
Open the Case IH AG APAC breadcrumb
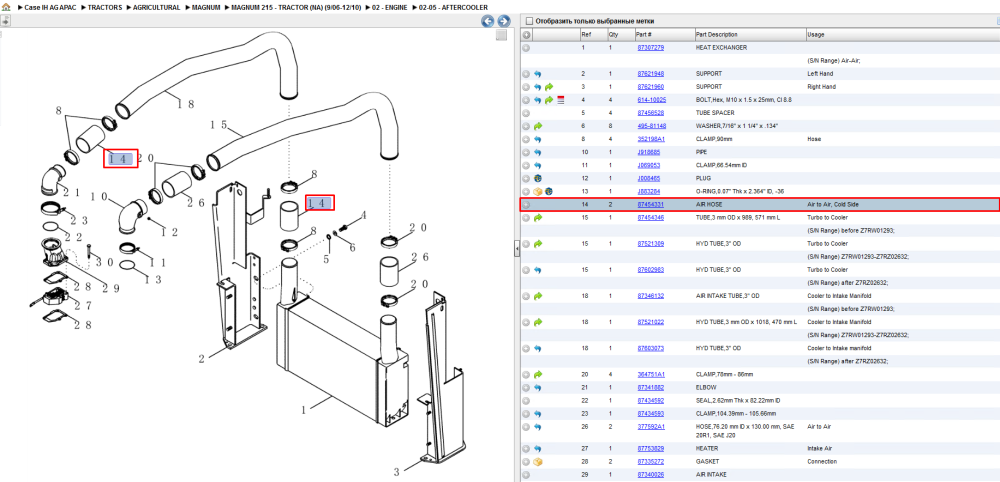50,7
